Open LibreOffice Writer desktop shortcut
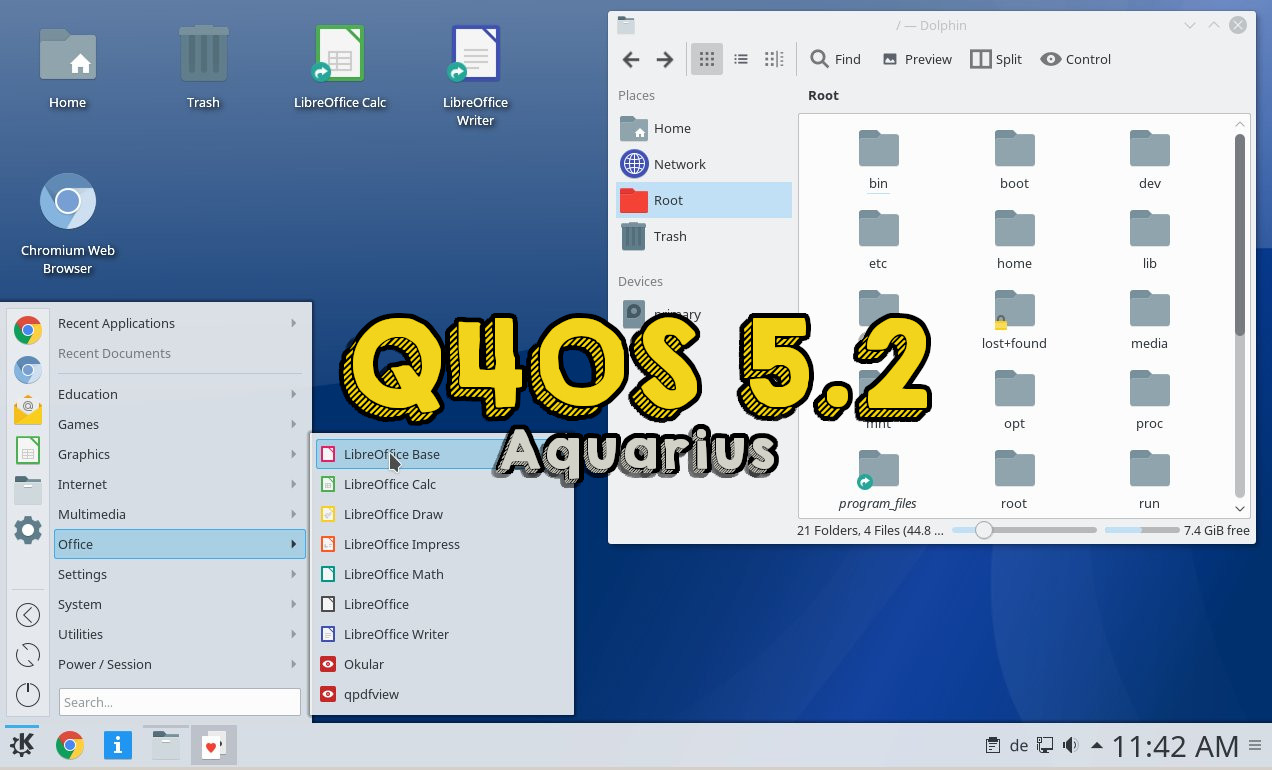1272x770 pixels. coord(476,77)
